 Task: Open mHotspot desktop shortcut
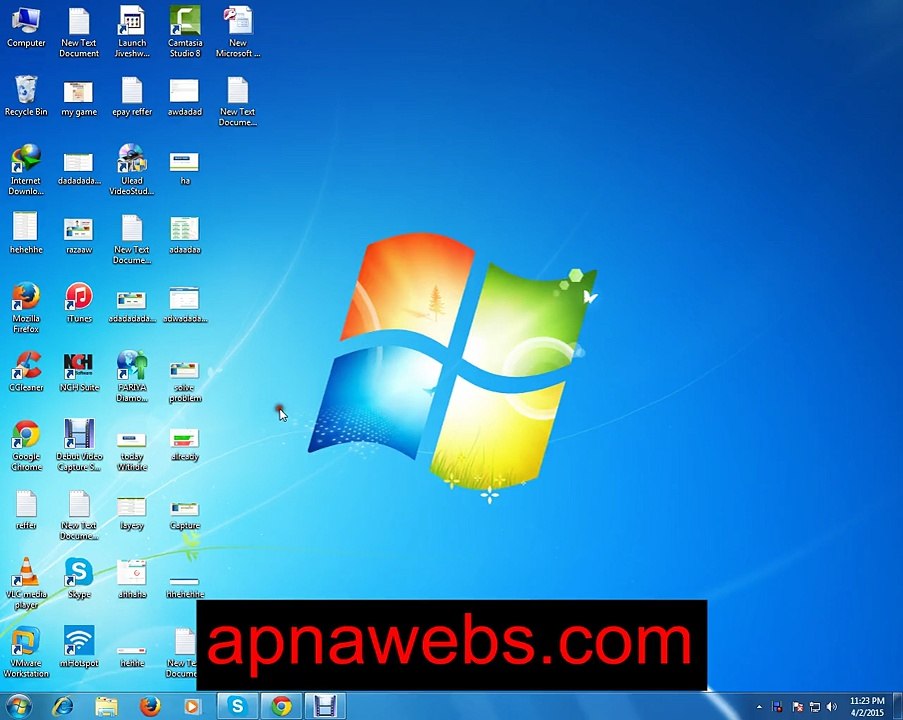(79, 647)
